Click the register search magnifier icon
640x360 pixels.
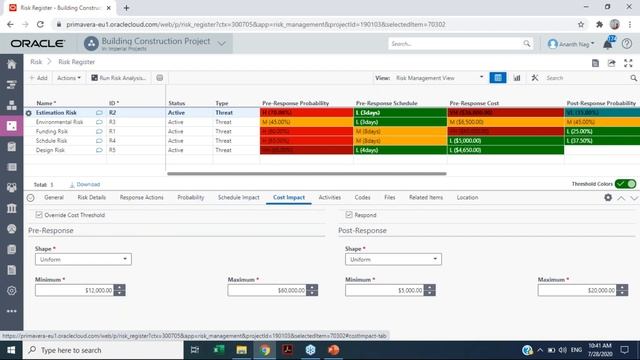click(x=633, y=78)
